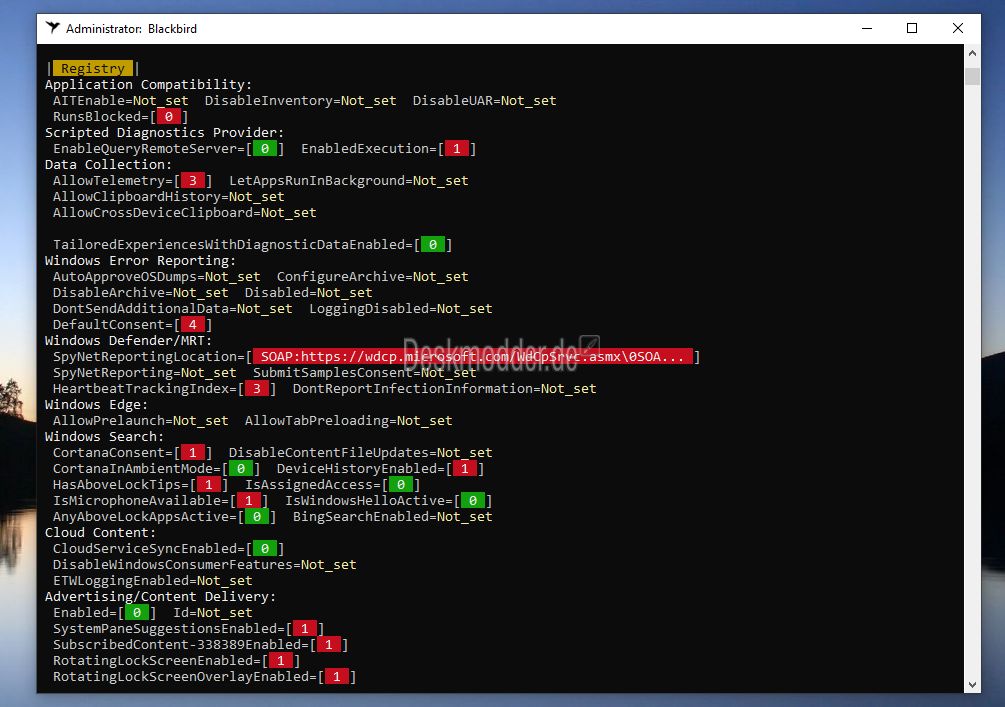Click AutoApproveOSDumps=Not_set entry
This screenshot has width=1005, height=707.
click(x=156, y=277)
